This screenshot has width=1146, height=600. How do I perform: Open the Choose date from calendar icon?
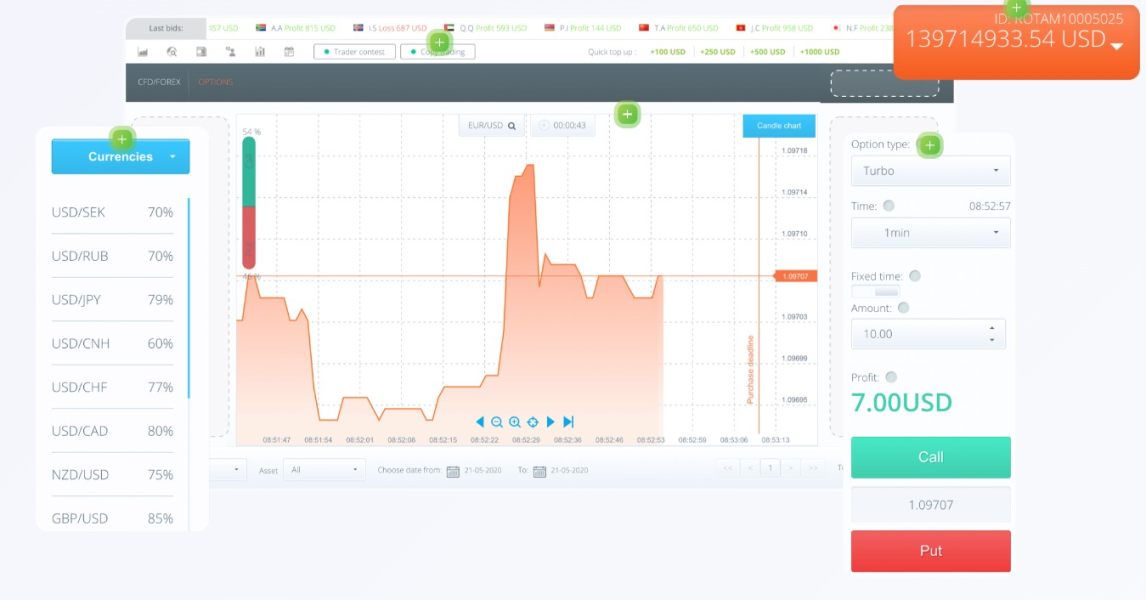pos(452,471)
